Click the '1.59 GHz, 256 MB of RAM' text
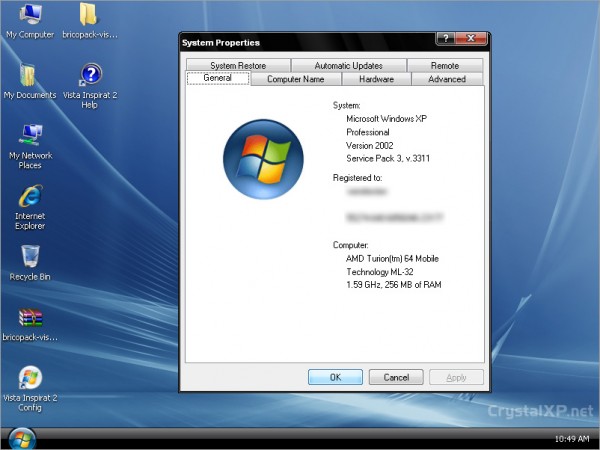The height and width of the screenshot is (450, 600). [x=394, y=285]
